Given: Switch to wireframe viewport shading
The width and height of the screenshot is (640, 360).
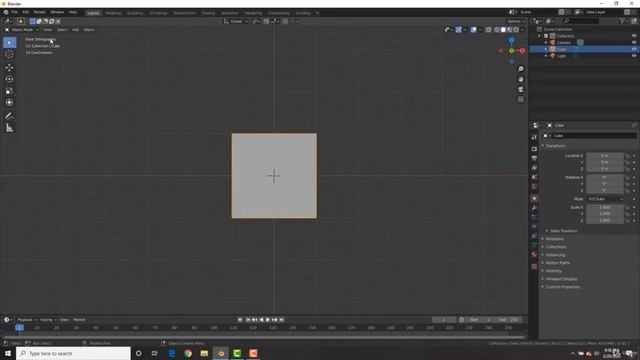Looking at the screenshot, I should [497, 30].
